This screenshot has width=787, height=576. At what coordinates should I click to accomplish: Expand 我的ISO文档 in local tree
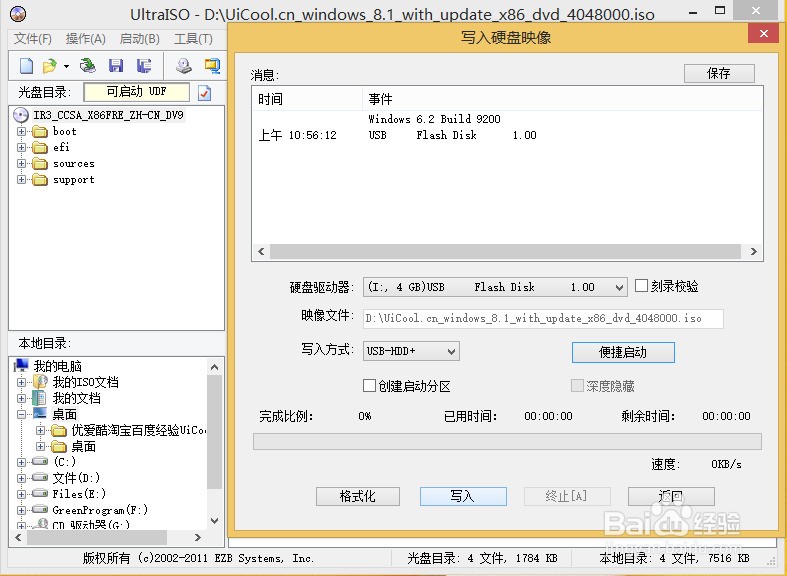(21, 382)
